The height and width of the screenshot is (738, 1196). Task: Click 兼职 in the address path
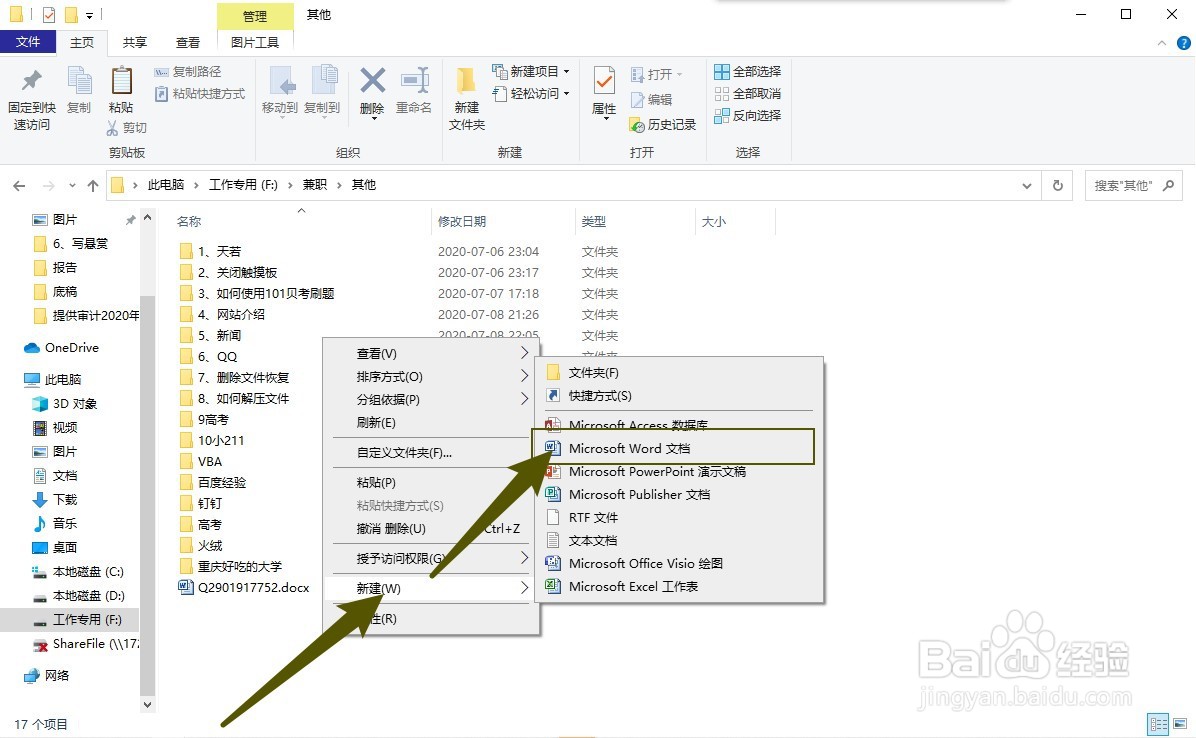tap(315, 184)
